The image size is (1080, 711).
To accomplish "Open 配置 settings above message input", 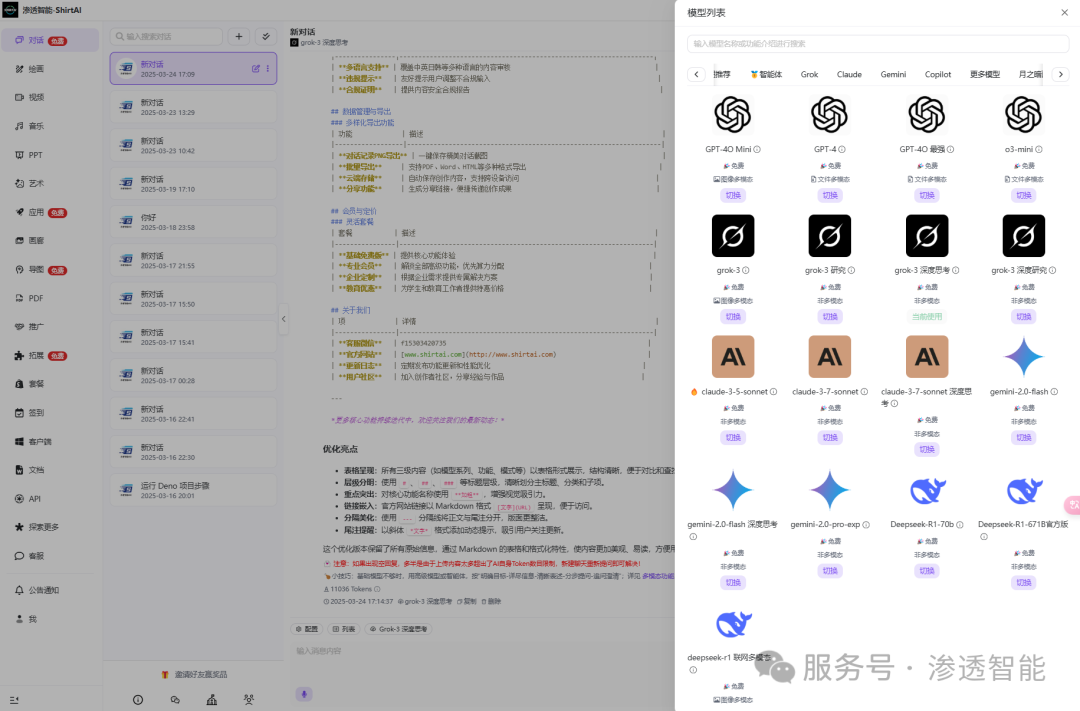I will click(307, 629).
